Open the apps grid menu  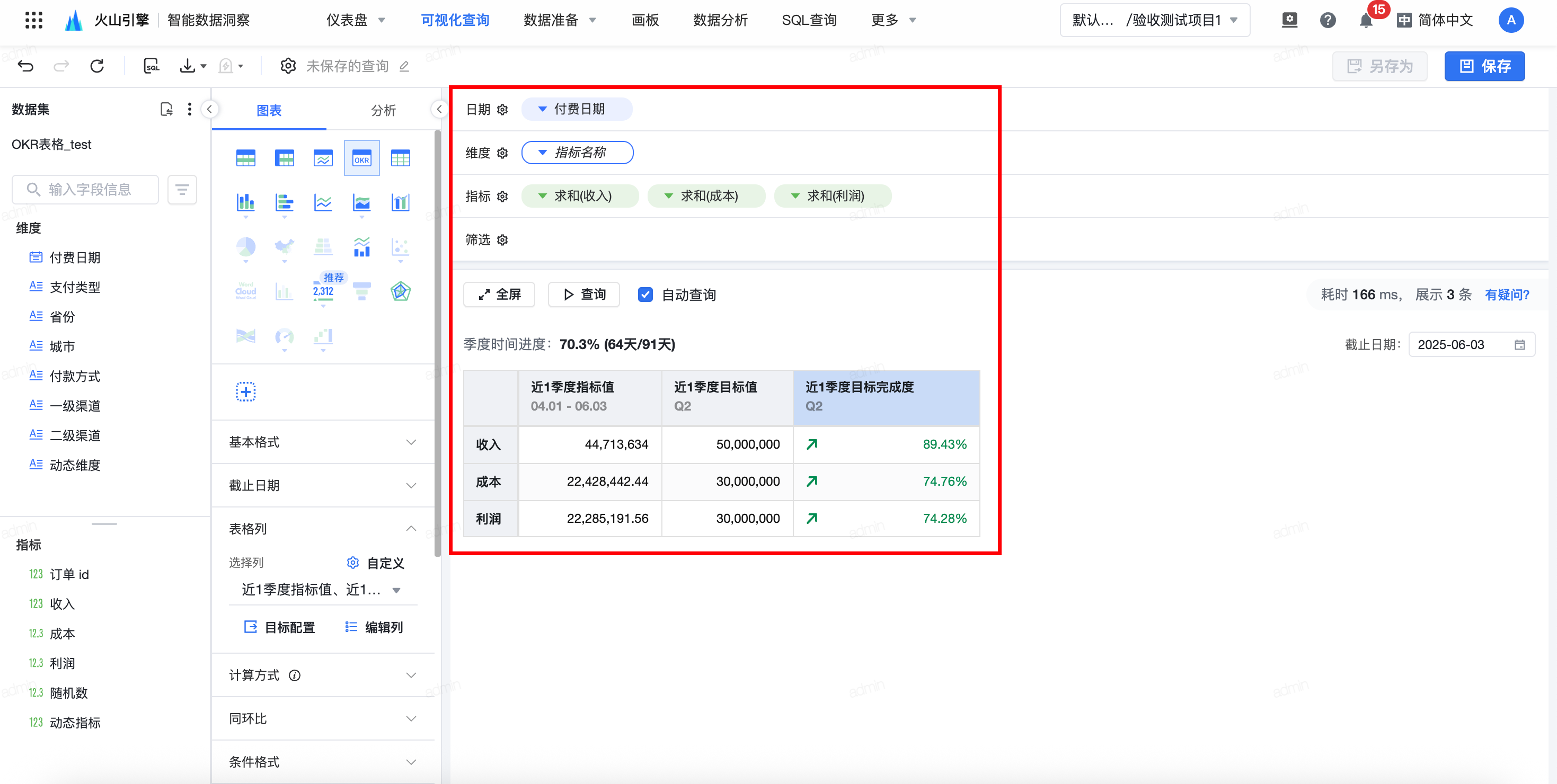click(34, 20)
